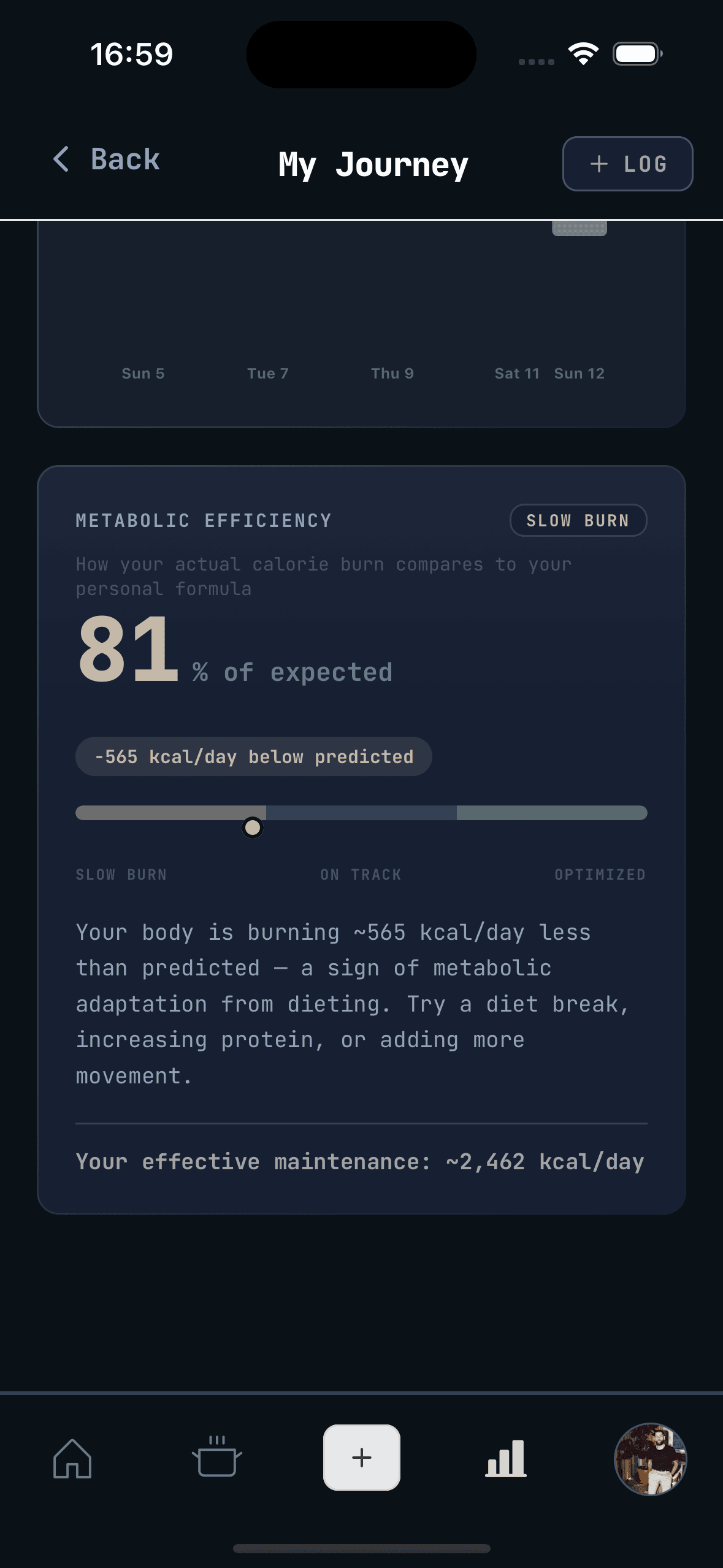Select the ON TRACK scale label
The height and width of the screenshot is (1568, 723).
click(361, 874)
